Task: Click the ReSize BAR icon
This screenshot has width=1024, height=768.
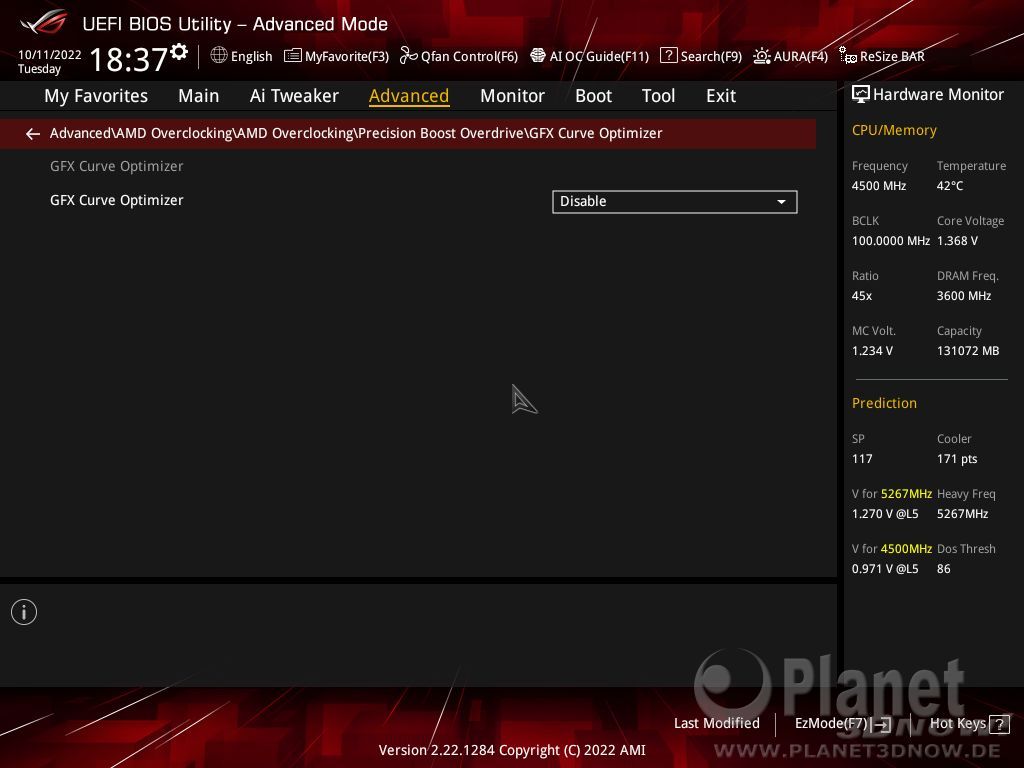Action: tap(848, 56)
